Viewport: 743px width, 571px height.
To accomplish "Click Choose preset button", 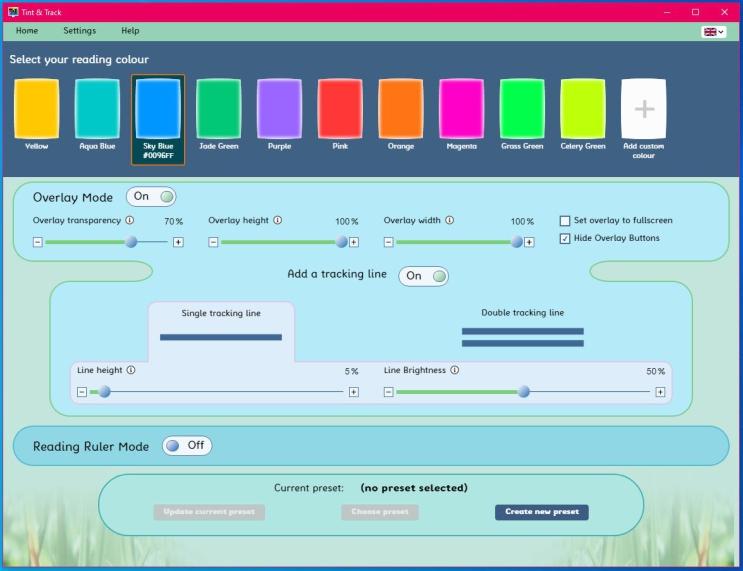I will pos(380,512).
